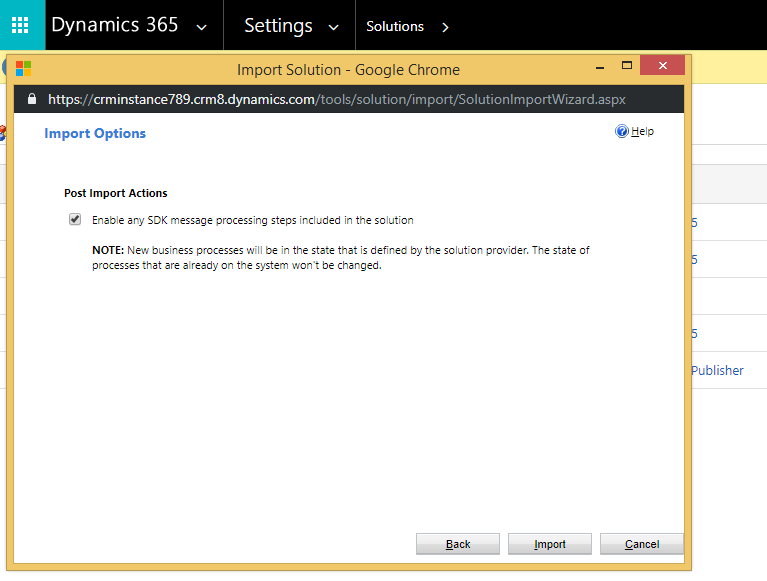The height and width of the screenshot is (581, 767).
Task: Close the Import Solution window
Action: point(662,66)
